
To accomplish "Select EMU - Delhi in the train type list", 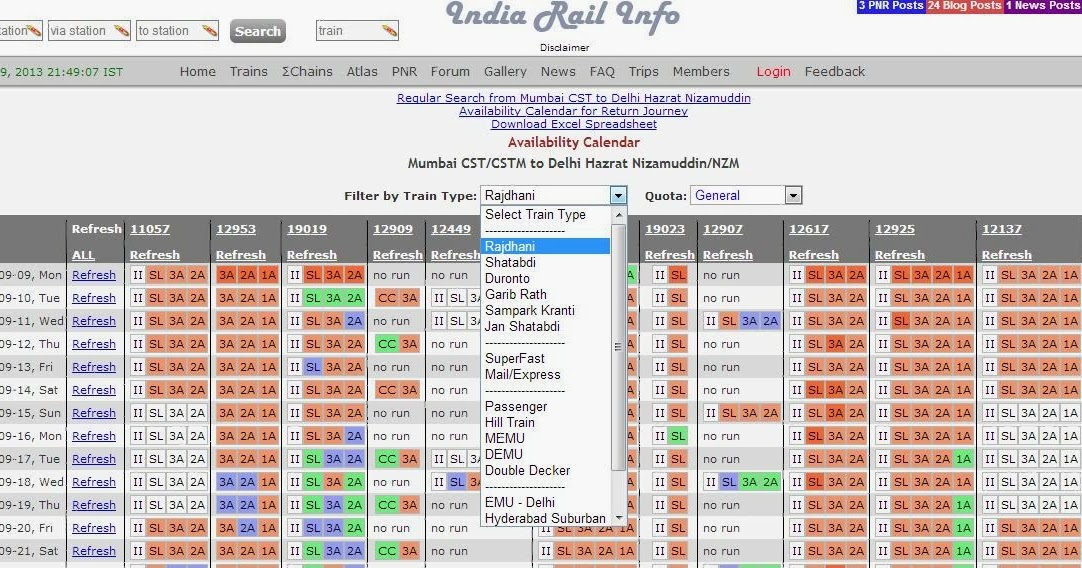I will click(545, 502).
